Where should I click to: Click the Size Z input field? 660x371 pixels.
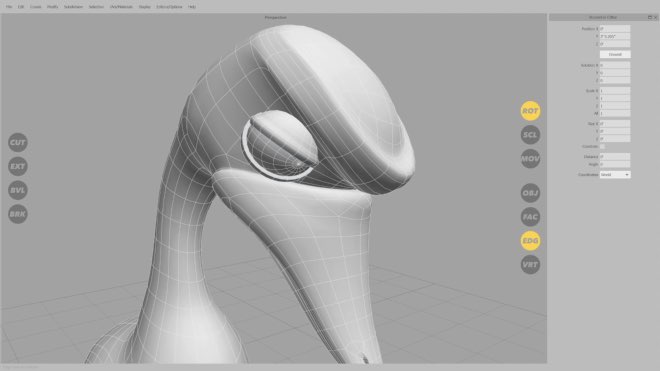coord(615,139)
